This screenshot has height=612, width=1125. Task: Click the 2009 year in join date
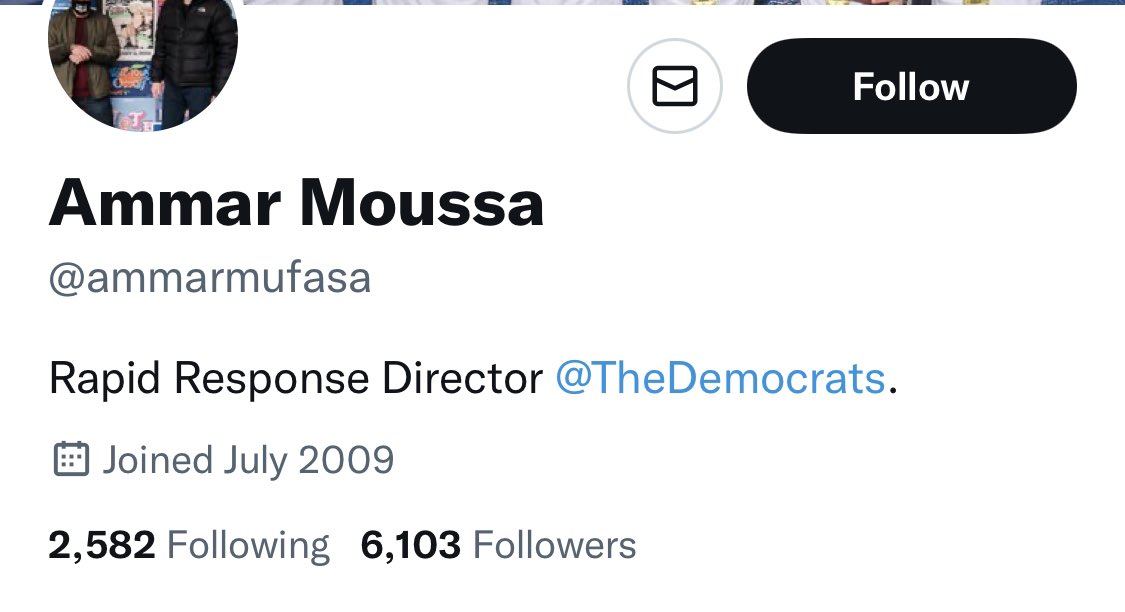[x=346, y=460]
